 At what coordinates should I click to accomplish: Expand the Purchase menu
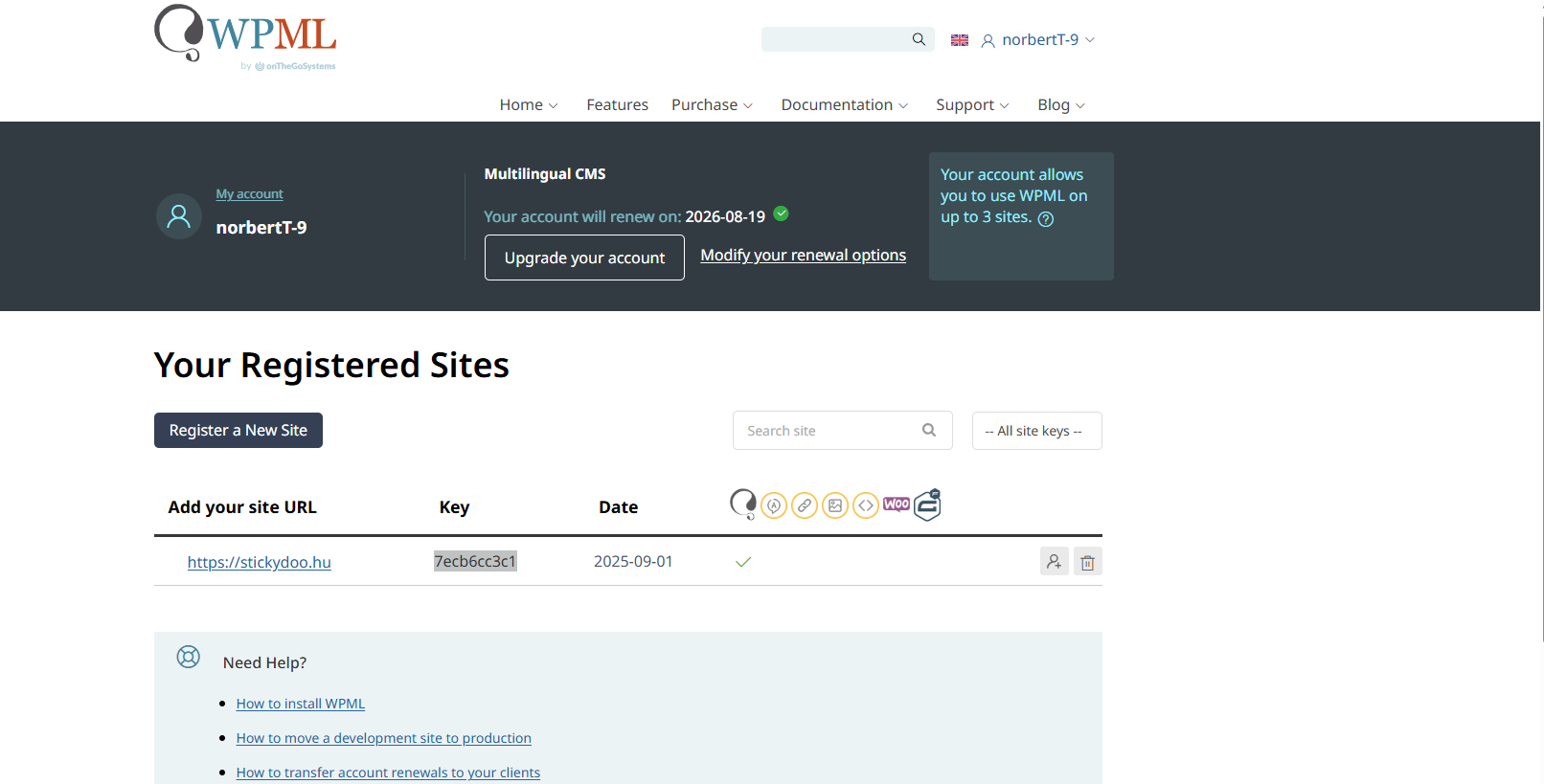(713, 105)
